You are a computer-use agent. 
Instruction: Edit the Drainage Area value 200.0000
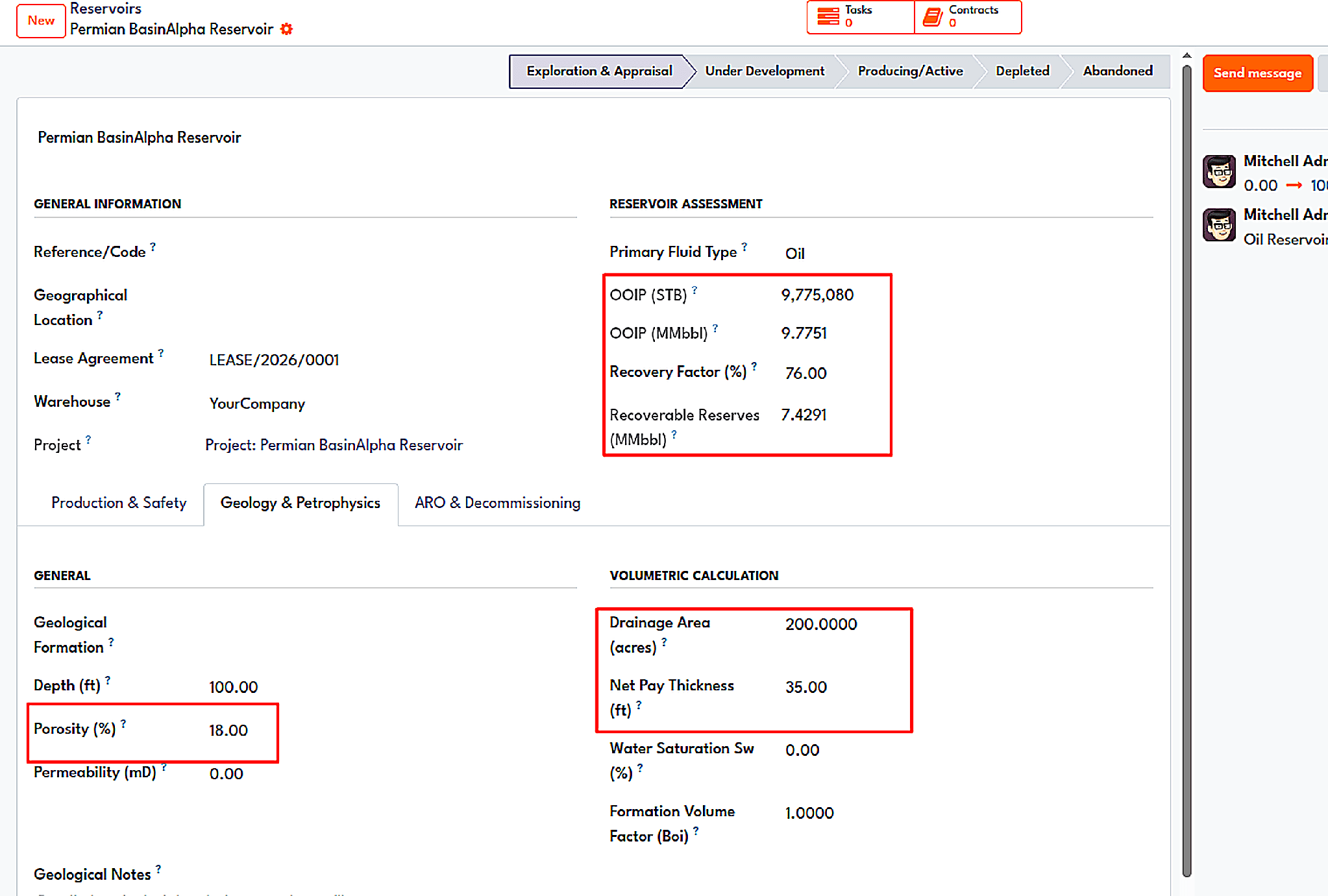point(821,625)
